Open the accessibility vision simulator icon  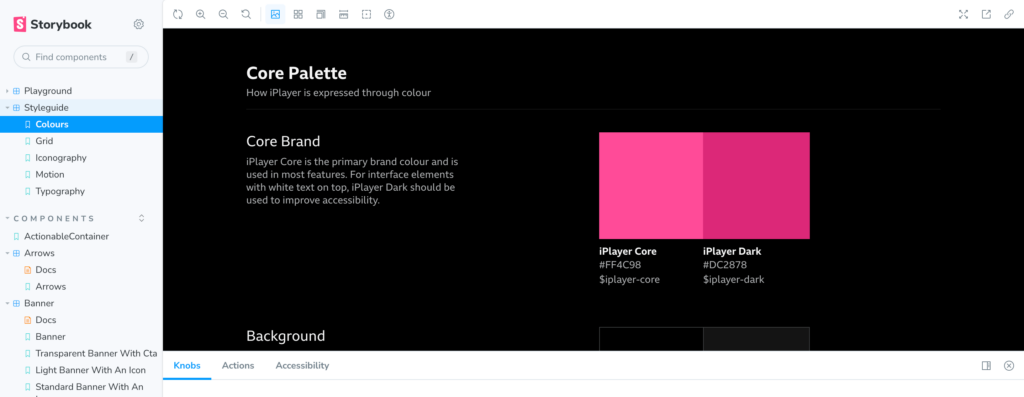(x=389, y=14)
